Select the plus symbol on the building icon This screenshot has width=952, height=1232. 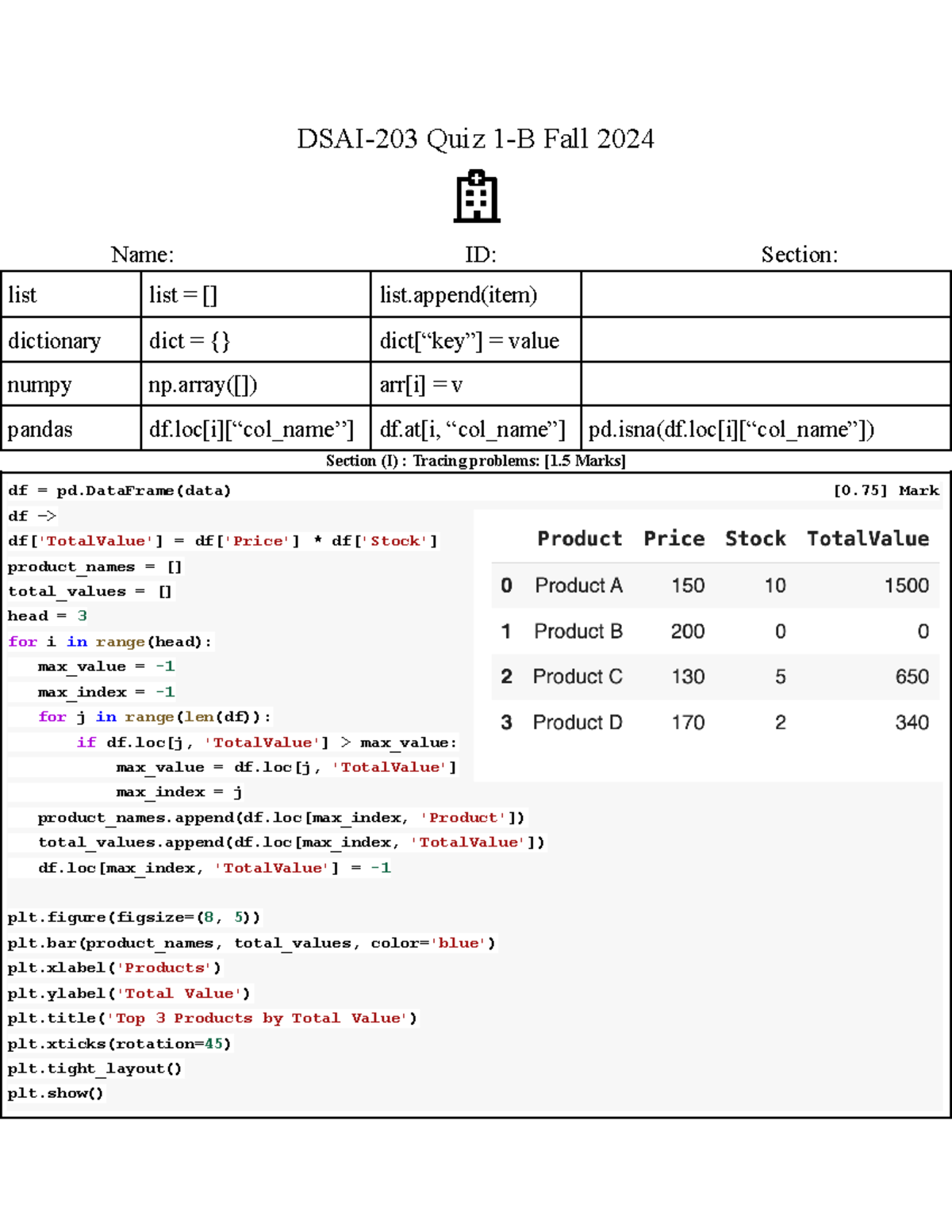(475, 176)
